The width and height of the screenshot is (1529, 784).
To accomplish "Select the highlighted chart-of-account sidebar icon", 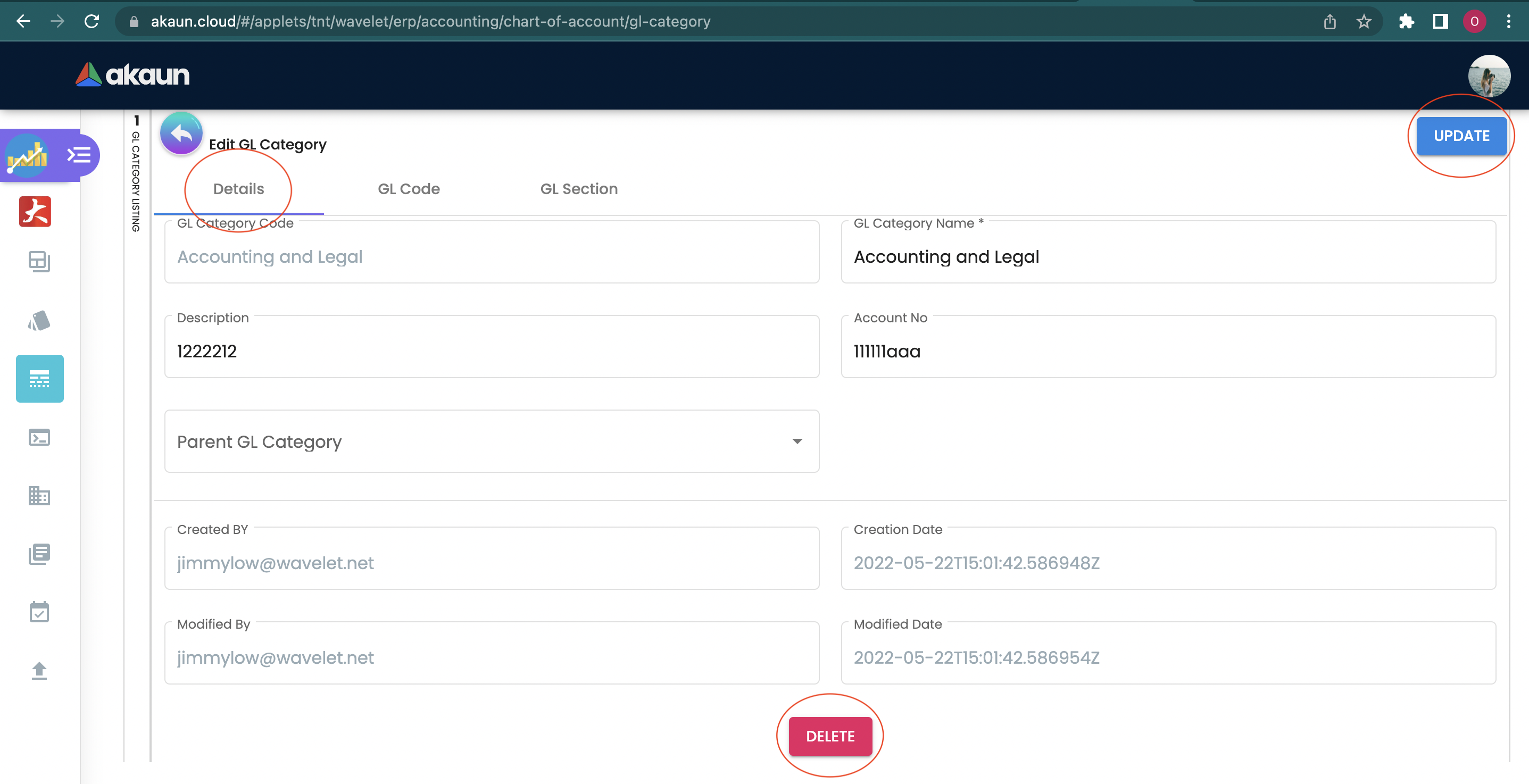I will (x=40, y=379).
